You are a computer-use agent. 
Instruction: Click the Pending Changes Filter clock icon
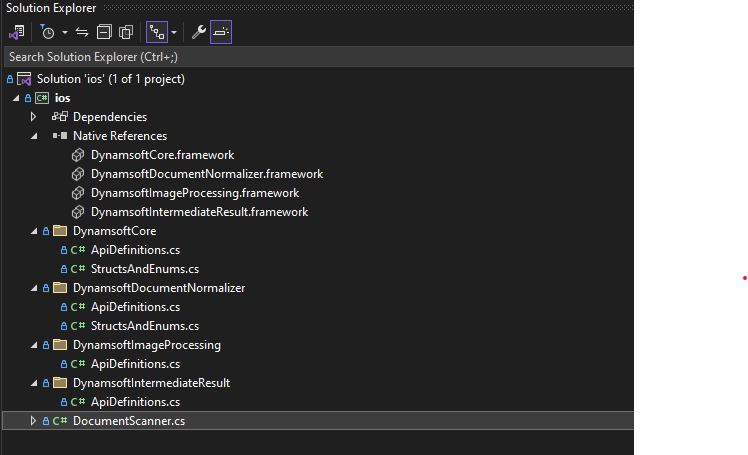click(x=47, y=32)
